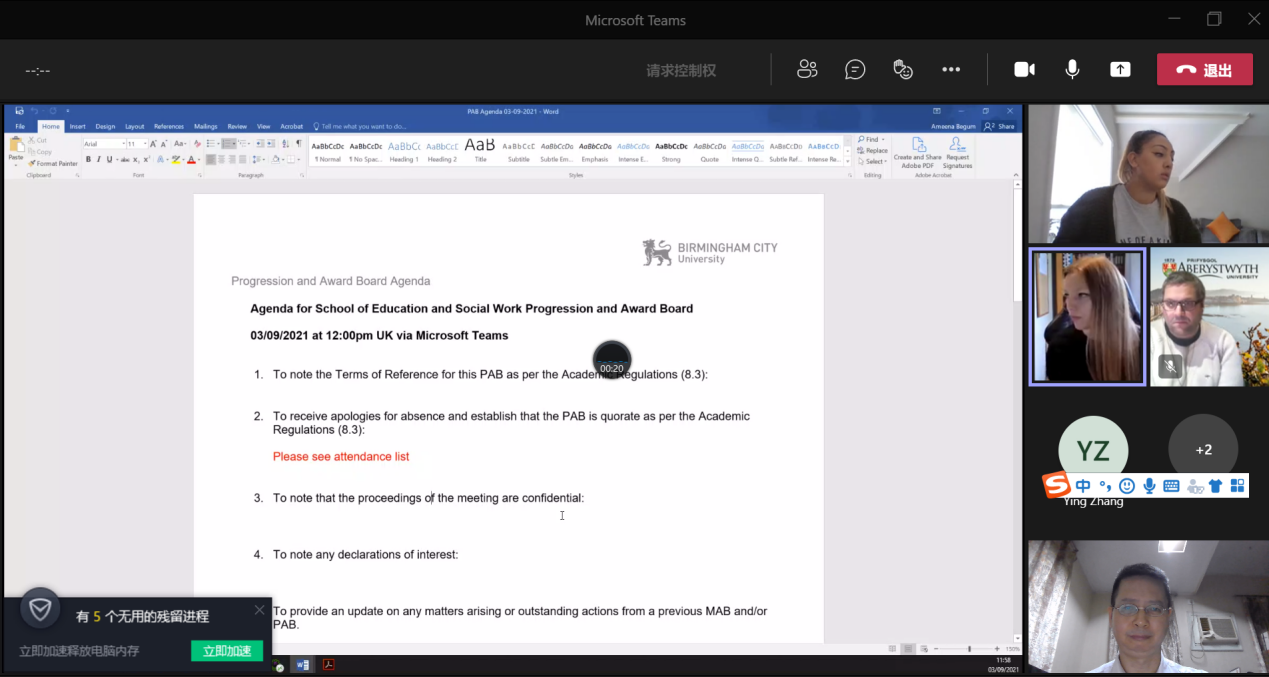Screen dimensions: 1269x677
Task: Click Find in the Editing group
Action: pyautogui.click(x=871, y=139)
